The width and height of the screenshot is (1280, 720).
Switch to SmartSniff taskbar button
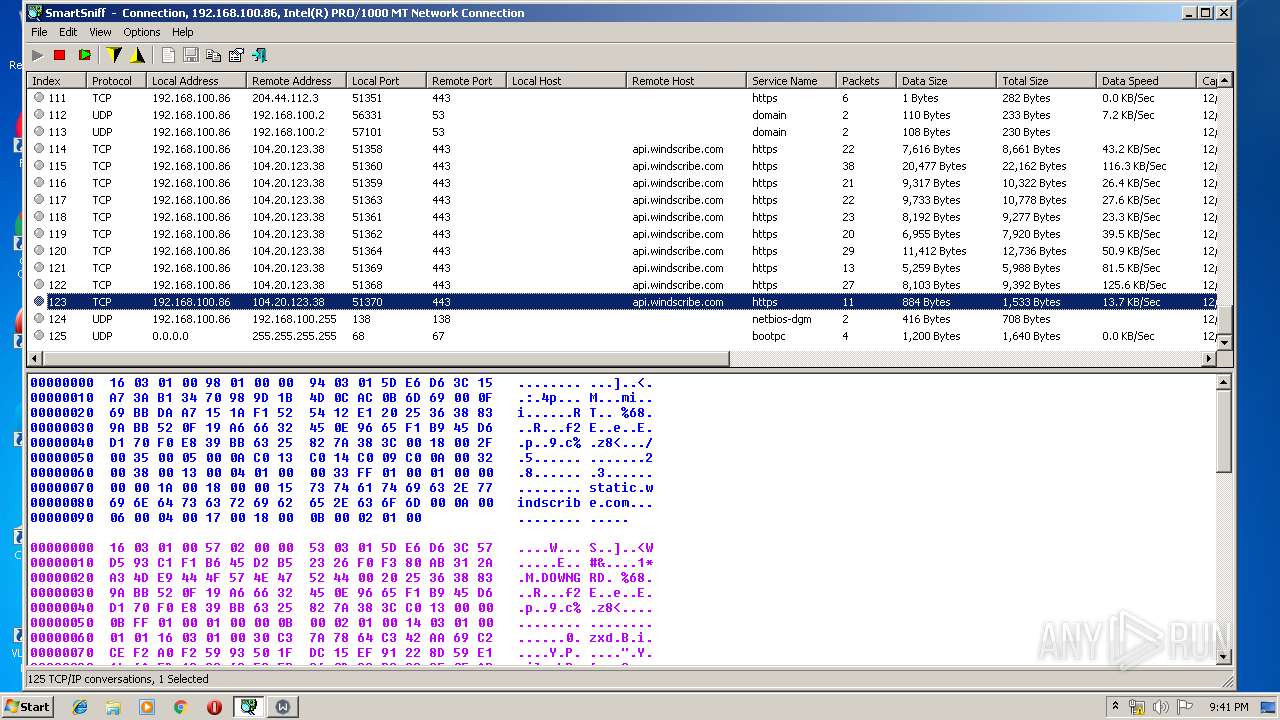(248, 707)
